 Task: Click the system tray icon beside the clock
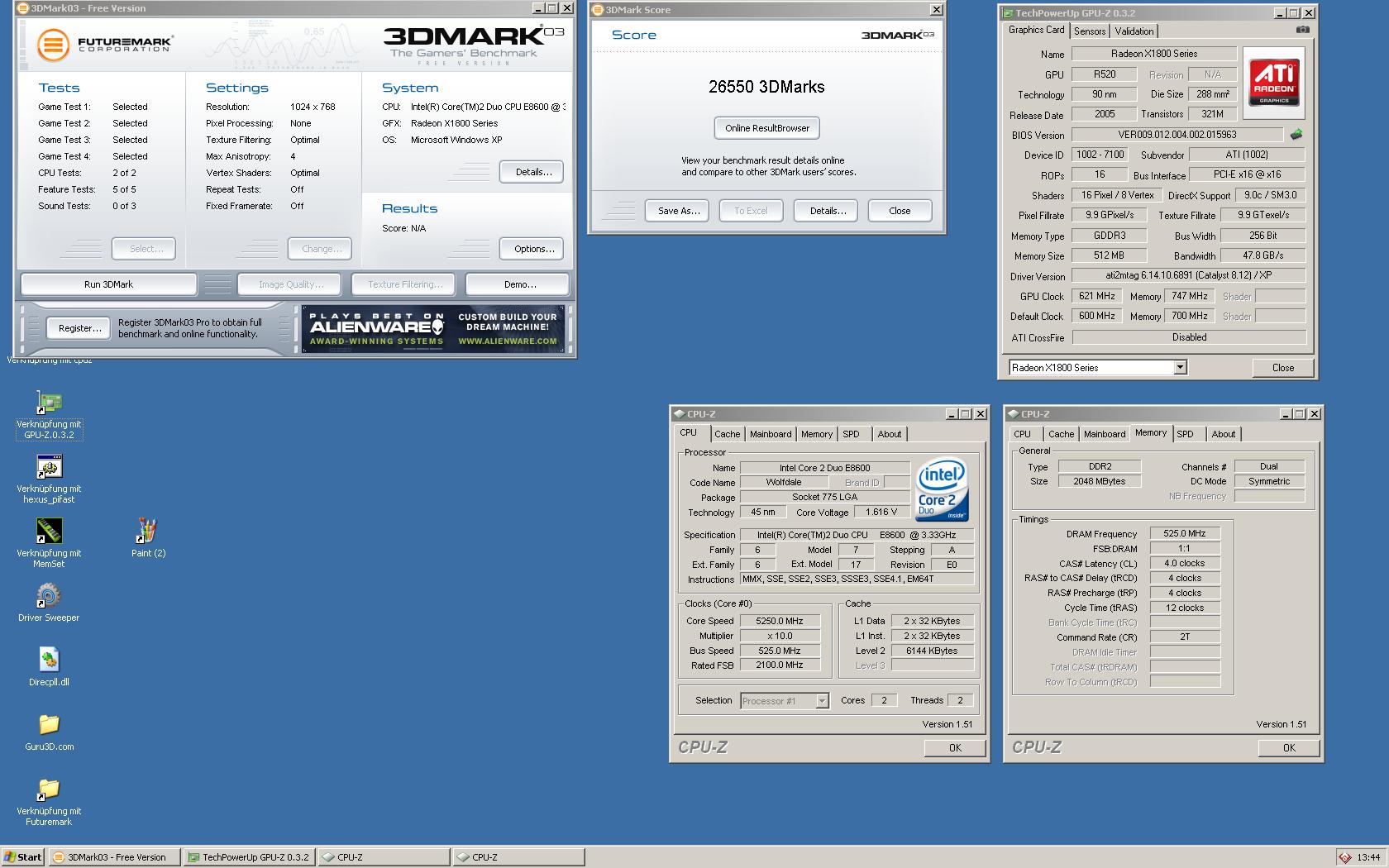(1345, 857)
